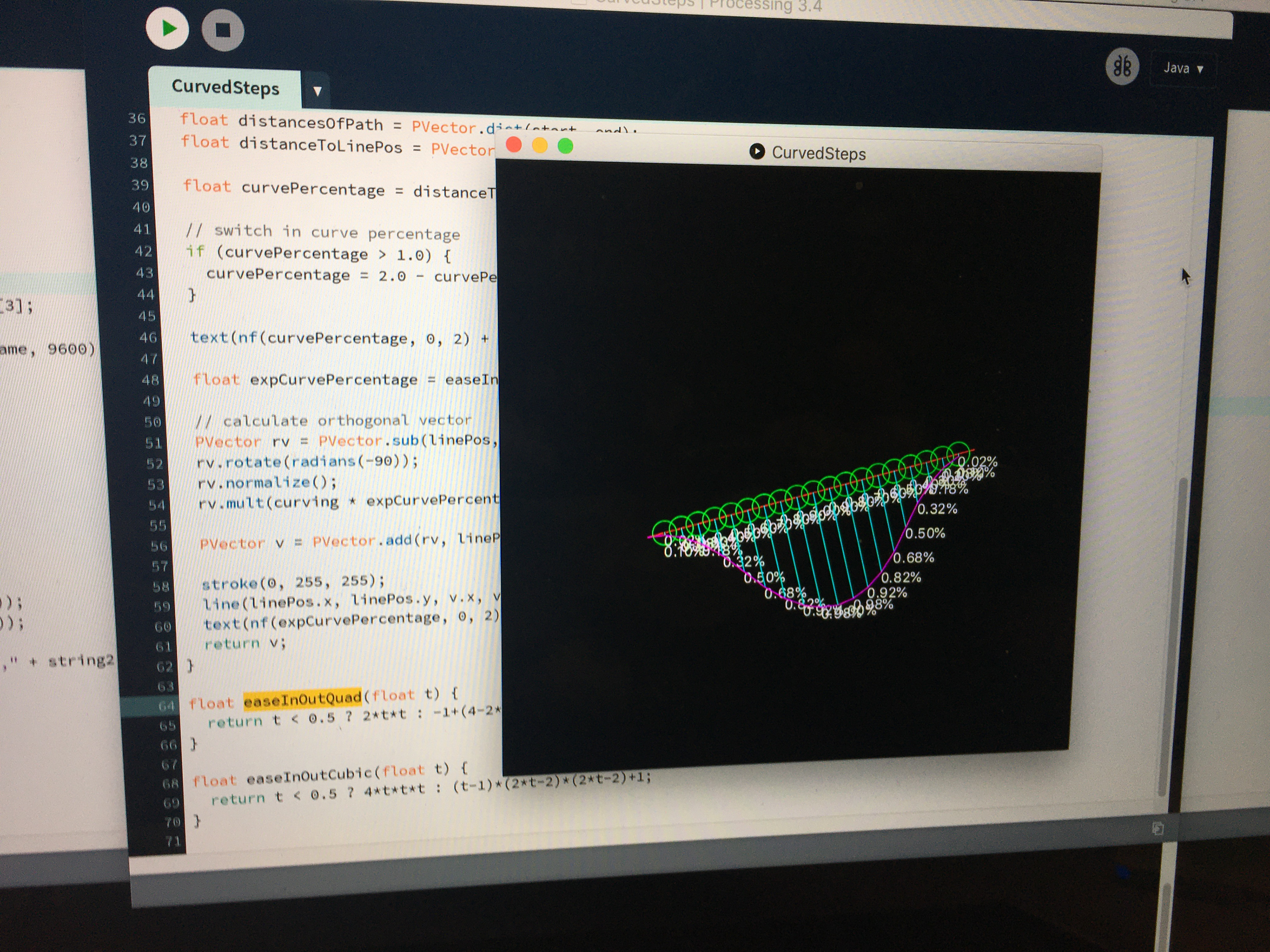Open the tab arrow menu beside CurvedSteps
The width and height of the screenshot is (1270, 952).
pyautogui.click(x=317, y=91)
